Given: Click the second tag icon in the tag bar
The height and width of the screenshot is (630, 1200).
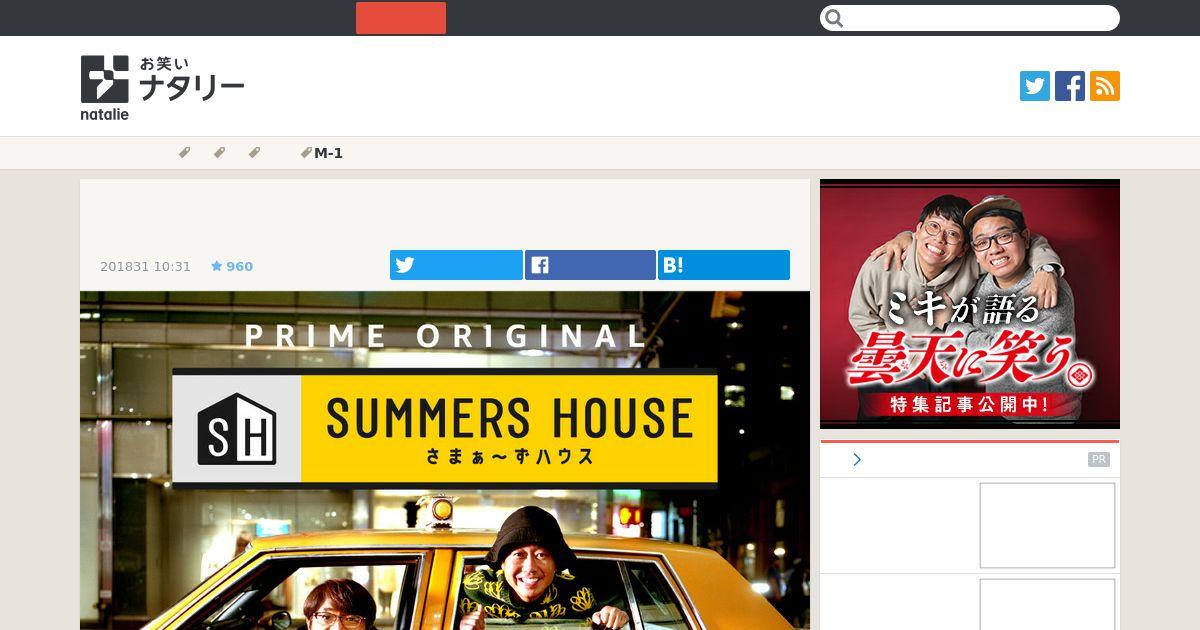Looking at the screenshot, I should pyautogui.click(x=219, y=153).
